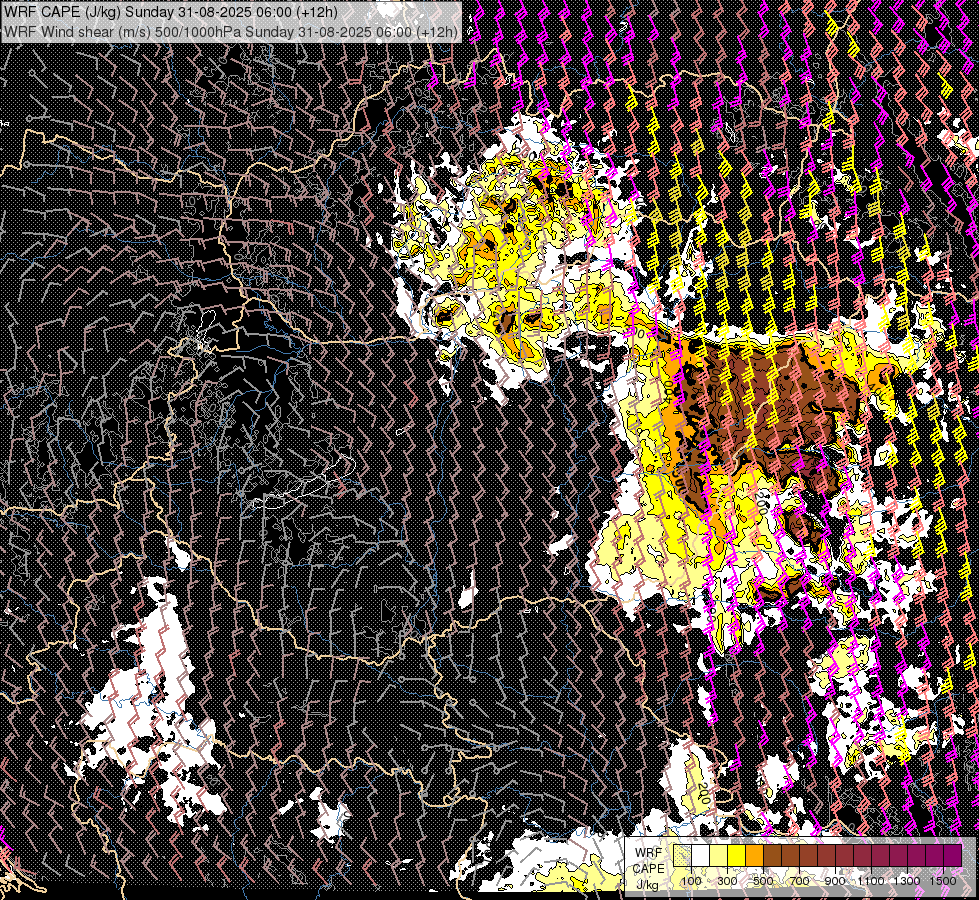Click the legend value 1100

[x=871, y=881]
